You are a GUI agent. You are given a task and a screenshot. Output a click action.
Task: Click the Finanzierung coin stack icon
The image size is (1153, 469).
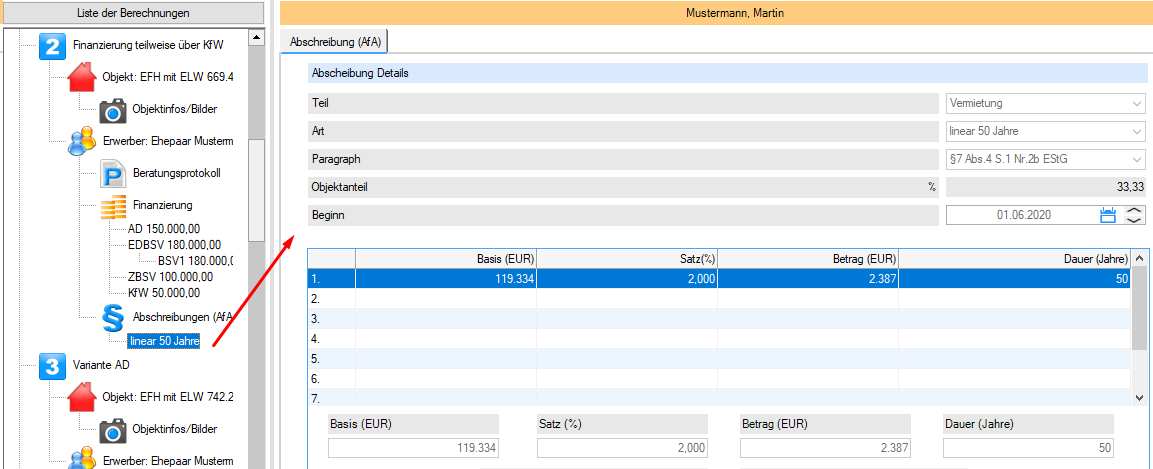coord(113,205)
